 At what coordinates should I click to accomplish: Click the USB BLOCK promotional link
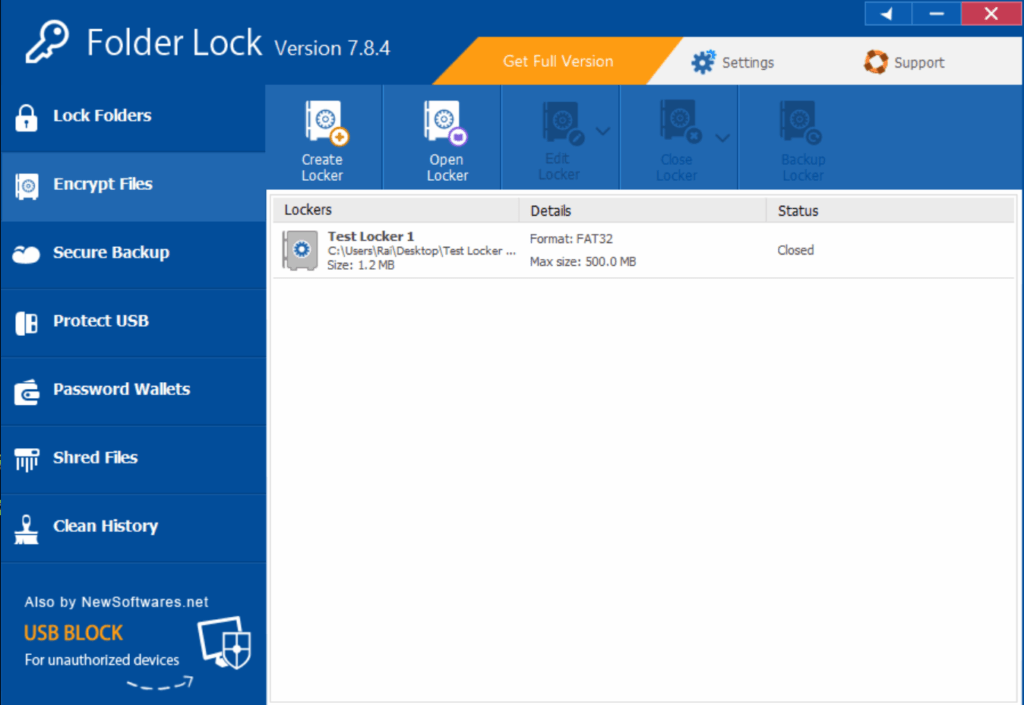click(73, 633)
